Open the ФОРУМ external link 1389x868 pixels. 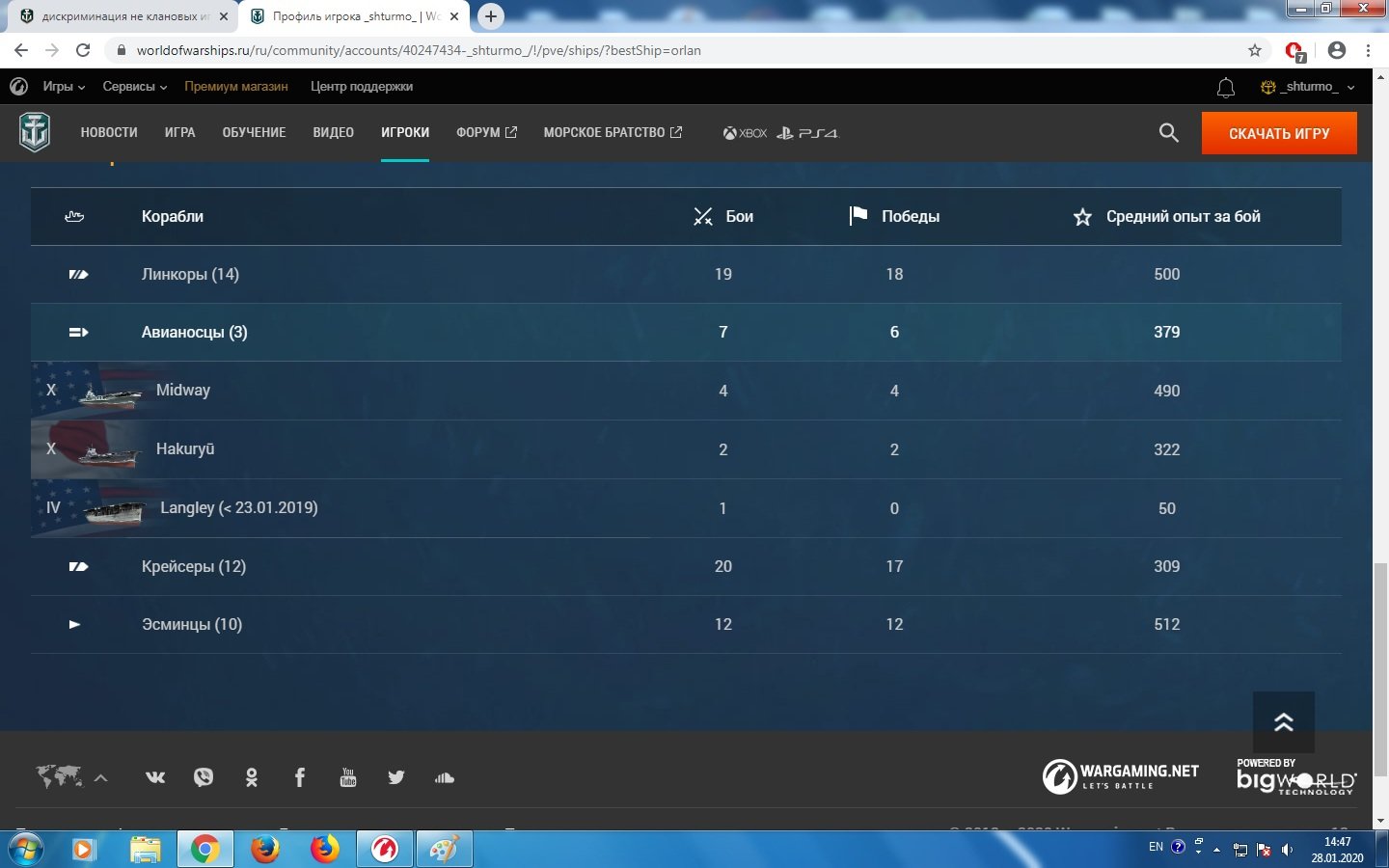click(486, 133)
